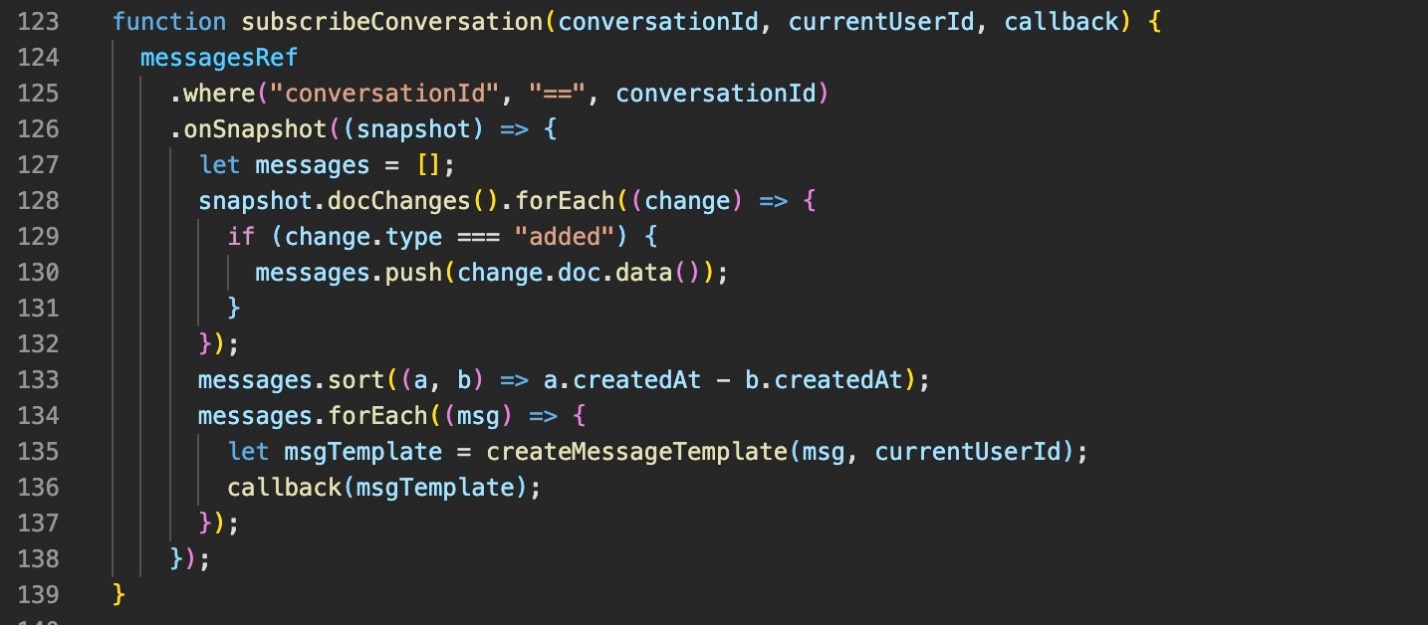This screenshot has height=625, width=1428.
Task: Click the currentUserId parameter on line 123
Action: point(881,21)
